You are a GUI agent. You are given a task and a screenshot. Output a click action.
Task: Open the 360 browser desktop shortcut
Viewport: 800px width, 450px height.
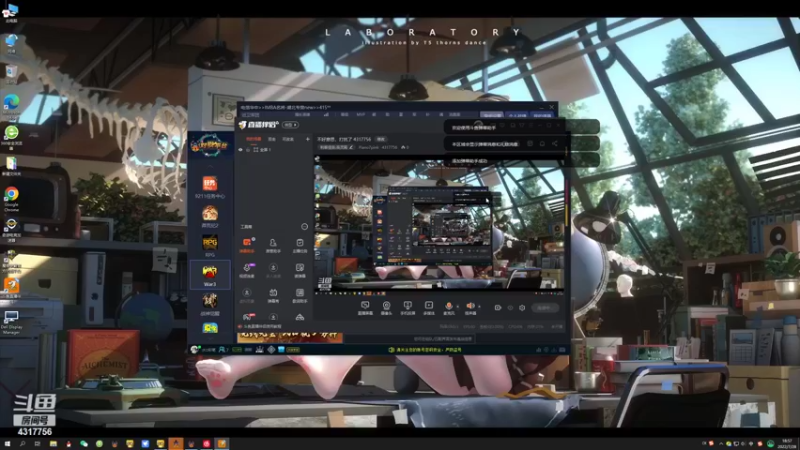pyautogui.click(x=11, y=137)
